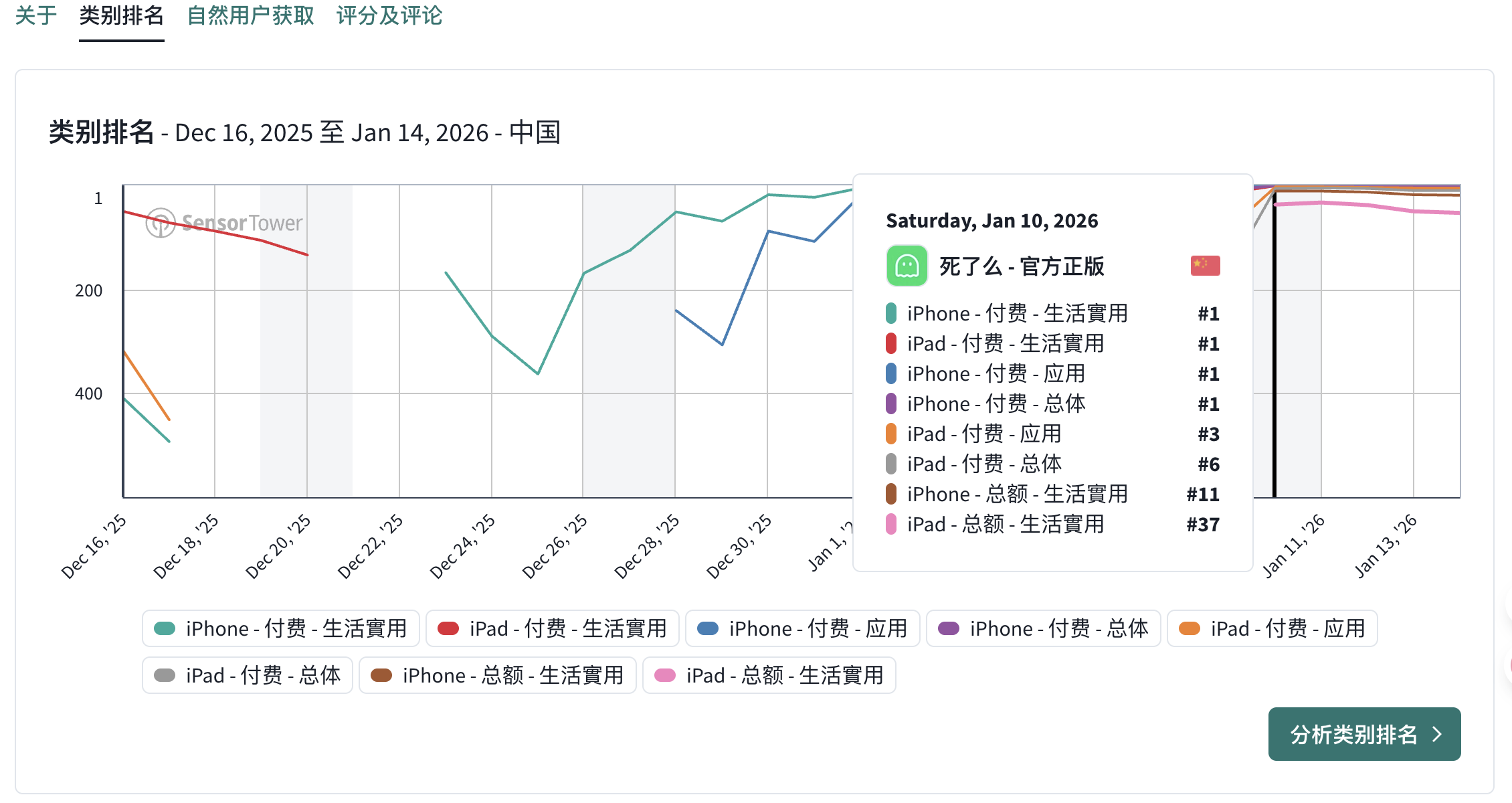Click the green ghost app icon in tooltip
This screenshot has width=1512, height=803.
tap(907, 266)
